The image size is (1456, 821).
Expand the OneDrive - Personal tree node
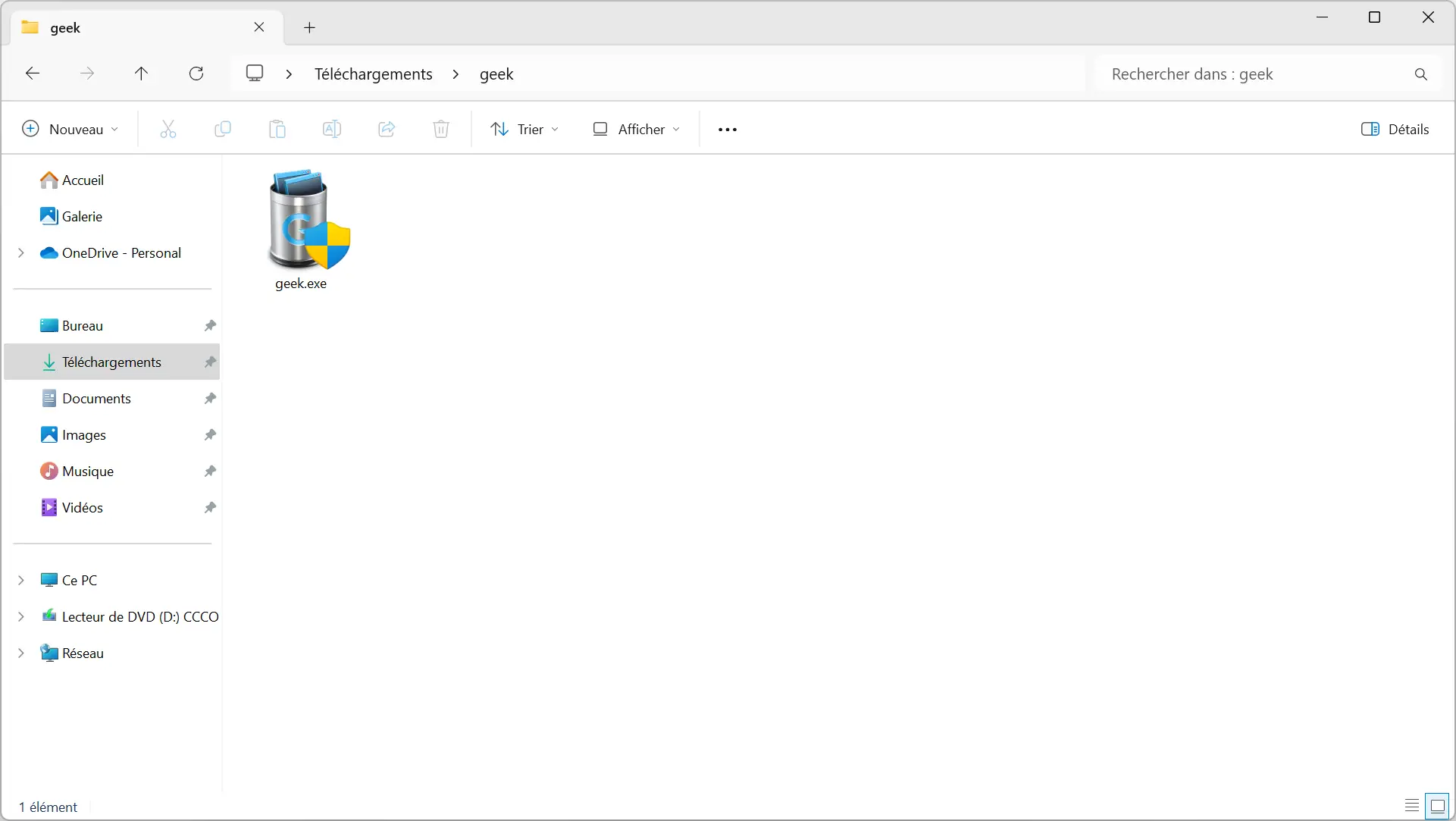pyautogui.click(x=21, y=253)
